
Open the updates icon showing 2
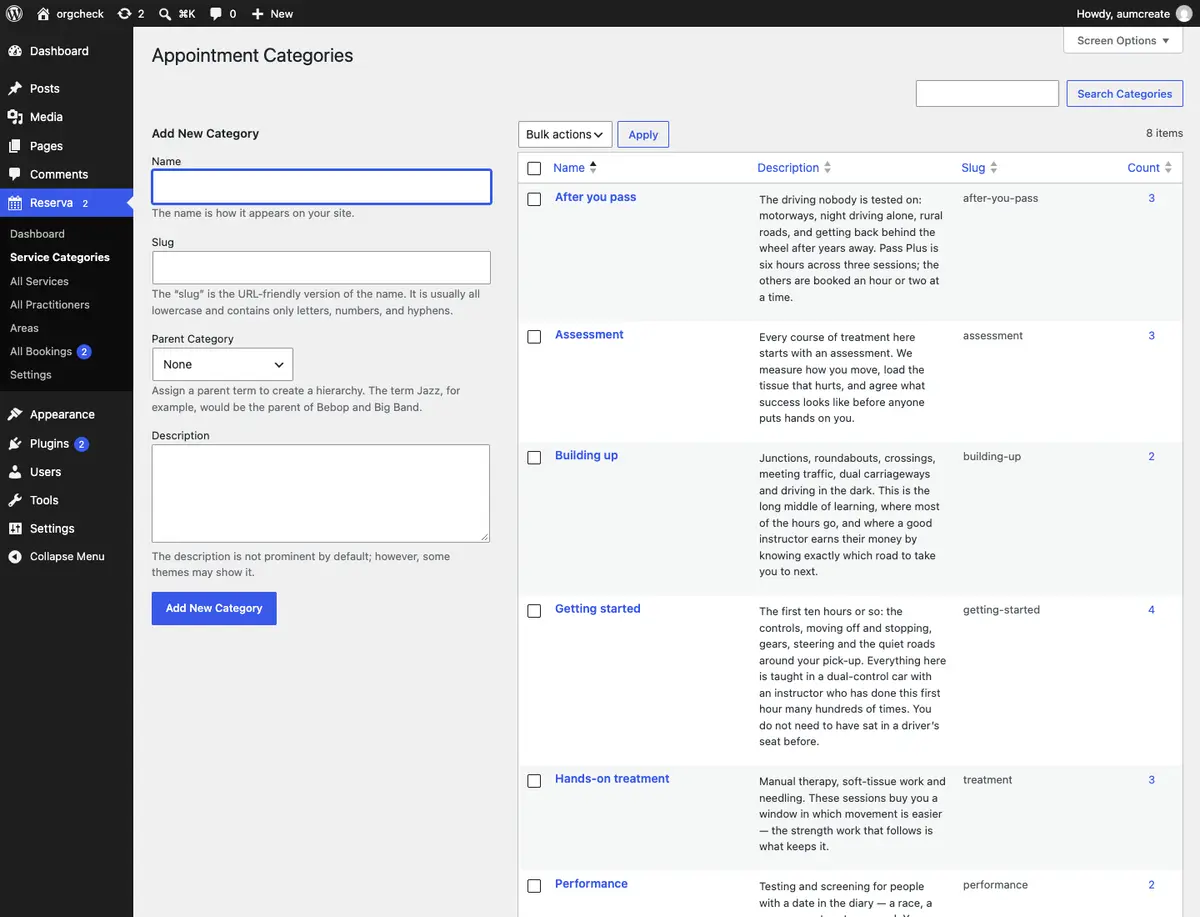[x=123, y=14]
